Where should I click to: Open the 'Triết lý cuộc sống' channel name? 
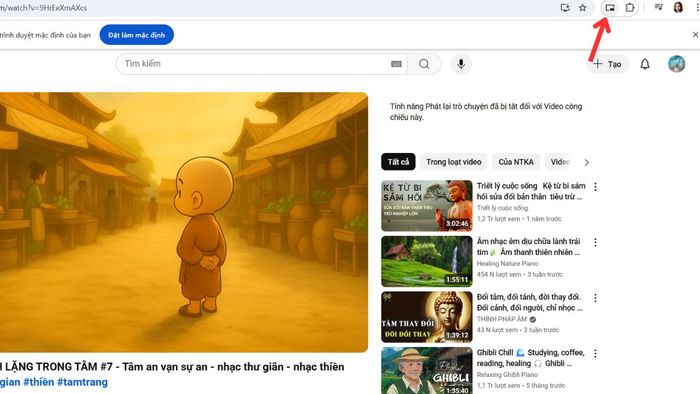(503, 208)
